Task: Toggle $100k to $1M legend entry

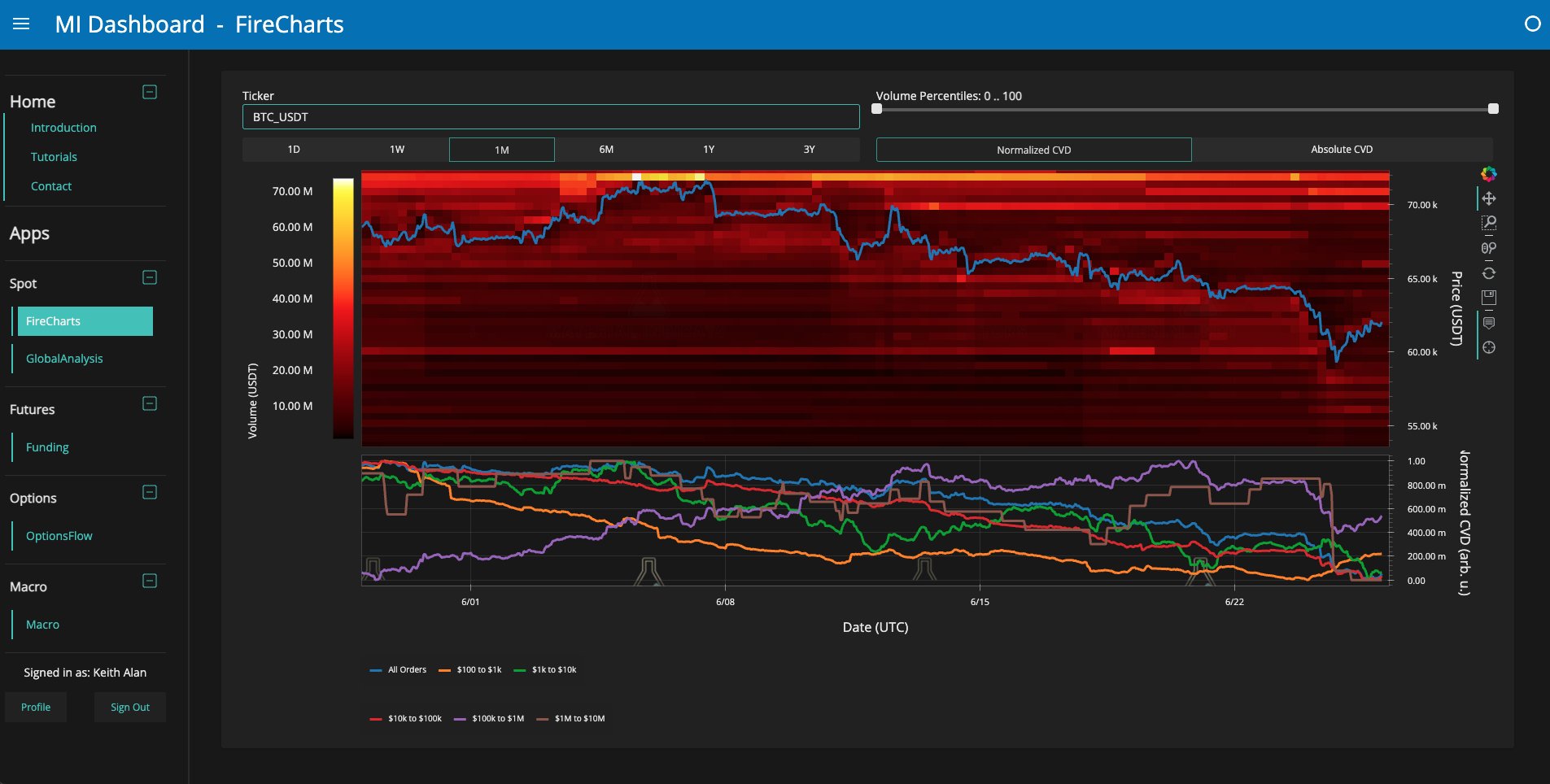Action: [x=489, y=719]
